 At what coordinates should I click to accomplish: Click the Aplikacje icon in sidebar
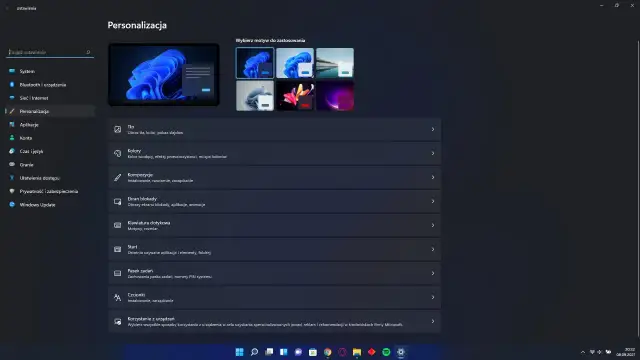[x=12, y=124]
